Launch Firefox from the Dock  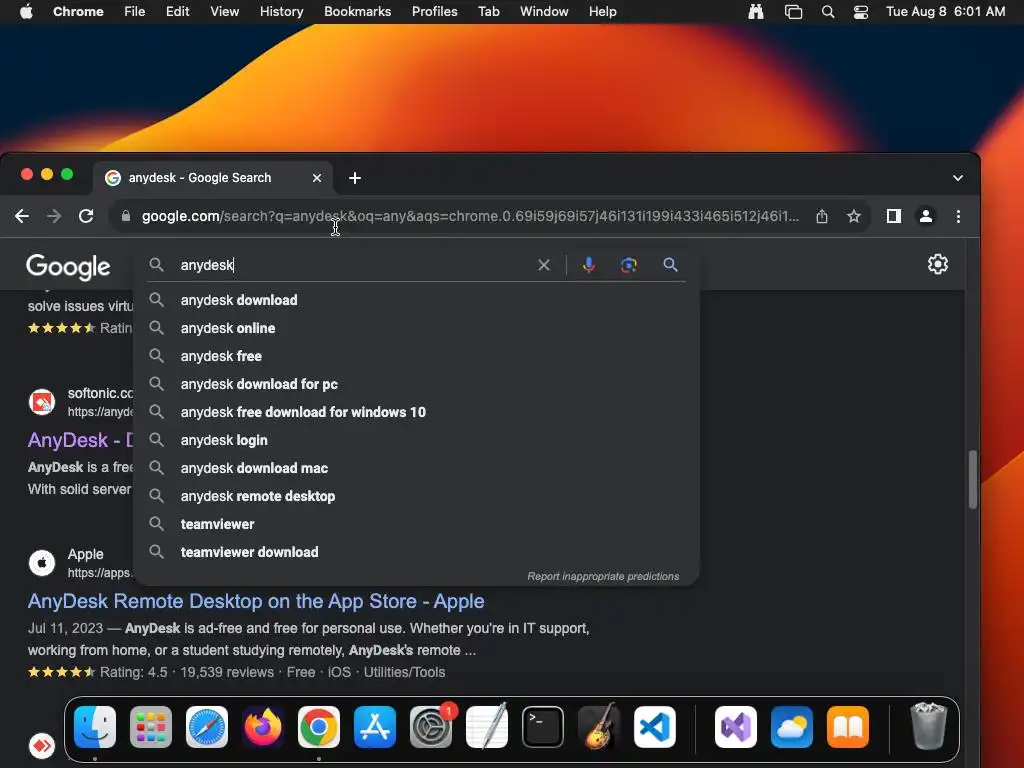click(x=263, y=727)
